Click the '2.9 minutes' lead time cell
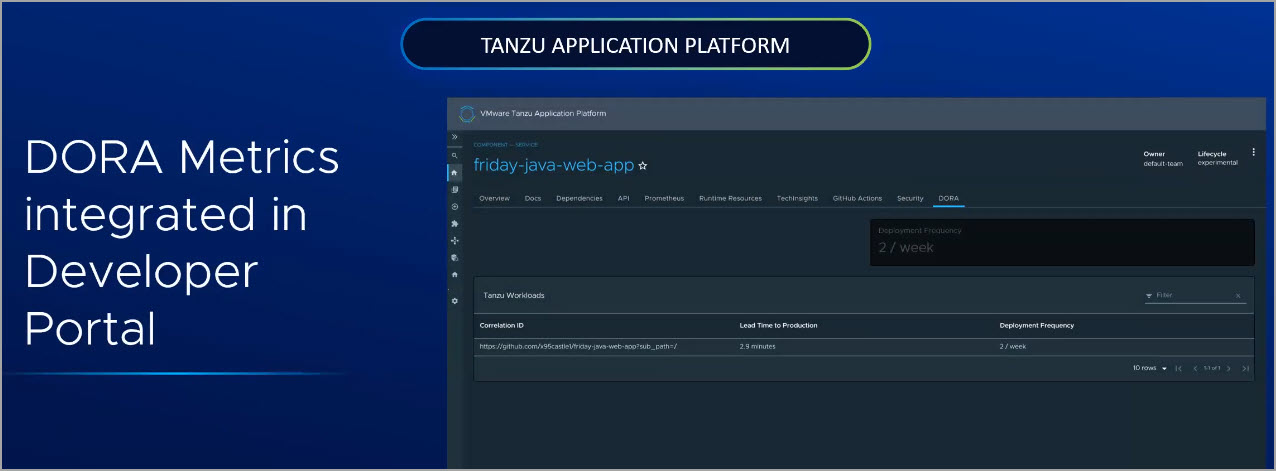The width and height of the screenshot is (1276, 471). (x=758, y=347)
